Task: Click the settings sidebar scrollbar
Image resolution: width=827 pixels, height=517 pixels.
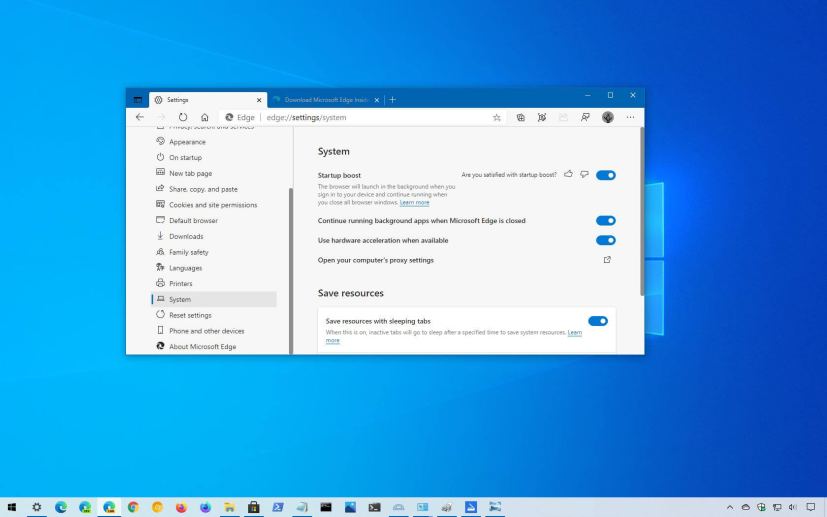Action: click(x=290, y=271)
